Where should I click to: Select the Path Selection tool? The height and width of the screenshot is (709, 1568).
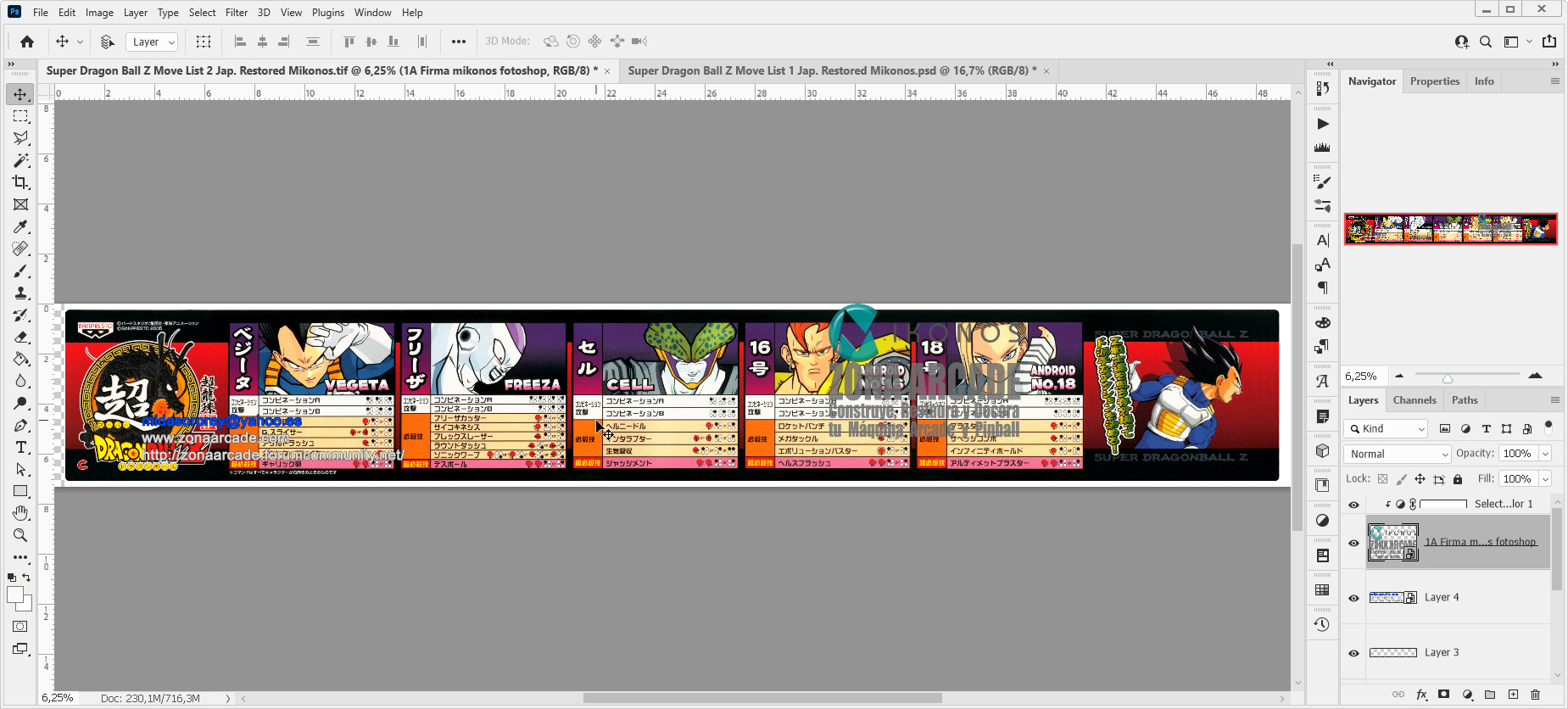coord(20,469)
